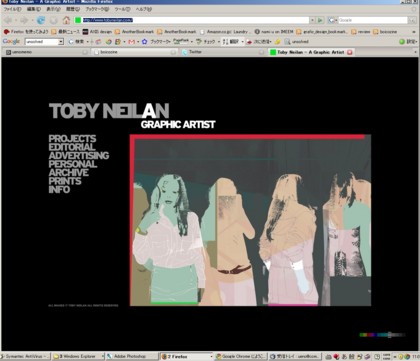420x361 pixels.
Task: Open the PROJECTS section
Action: point(72,139)
